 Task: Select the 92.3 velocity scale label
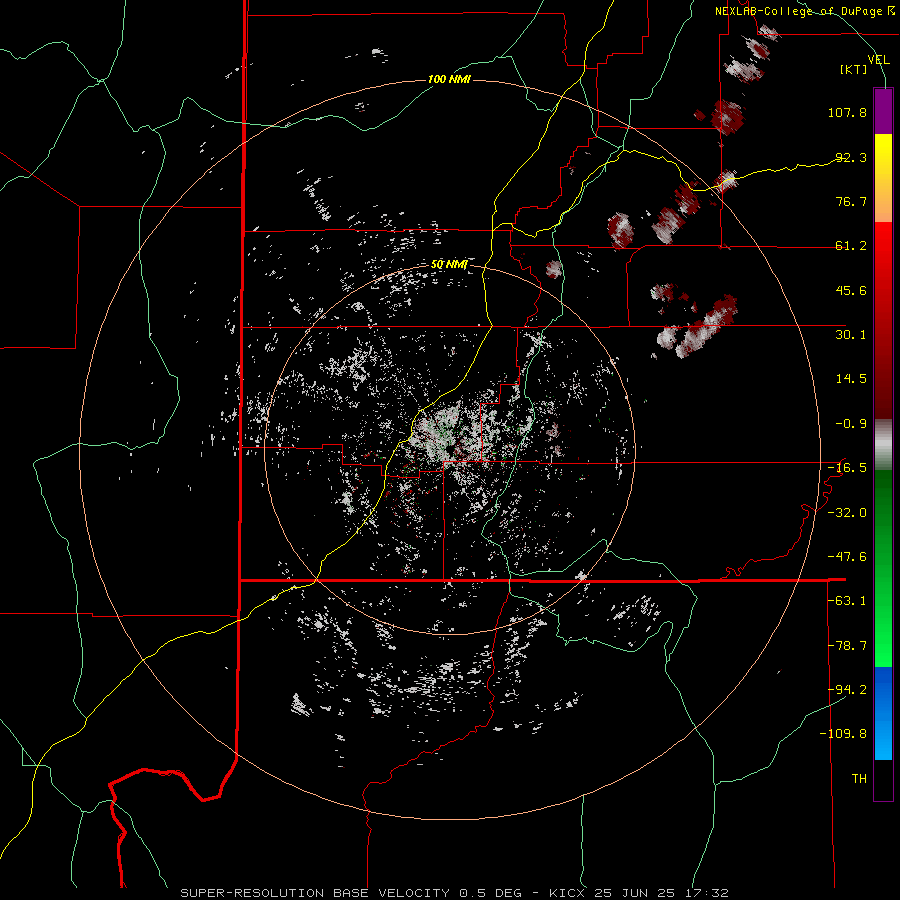tap(851, 157)
